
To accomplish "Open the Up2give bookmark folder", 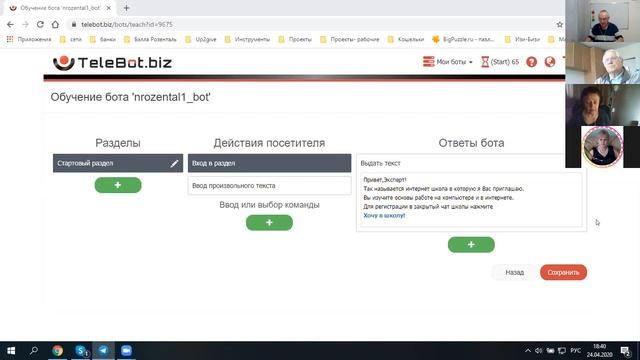I will [x=201, y=40].
